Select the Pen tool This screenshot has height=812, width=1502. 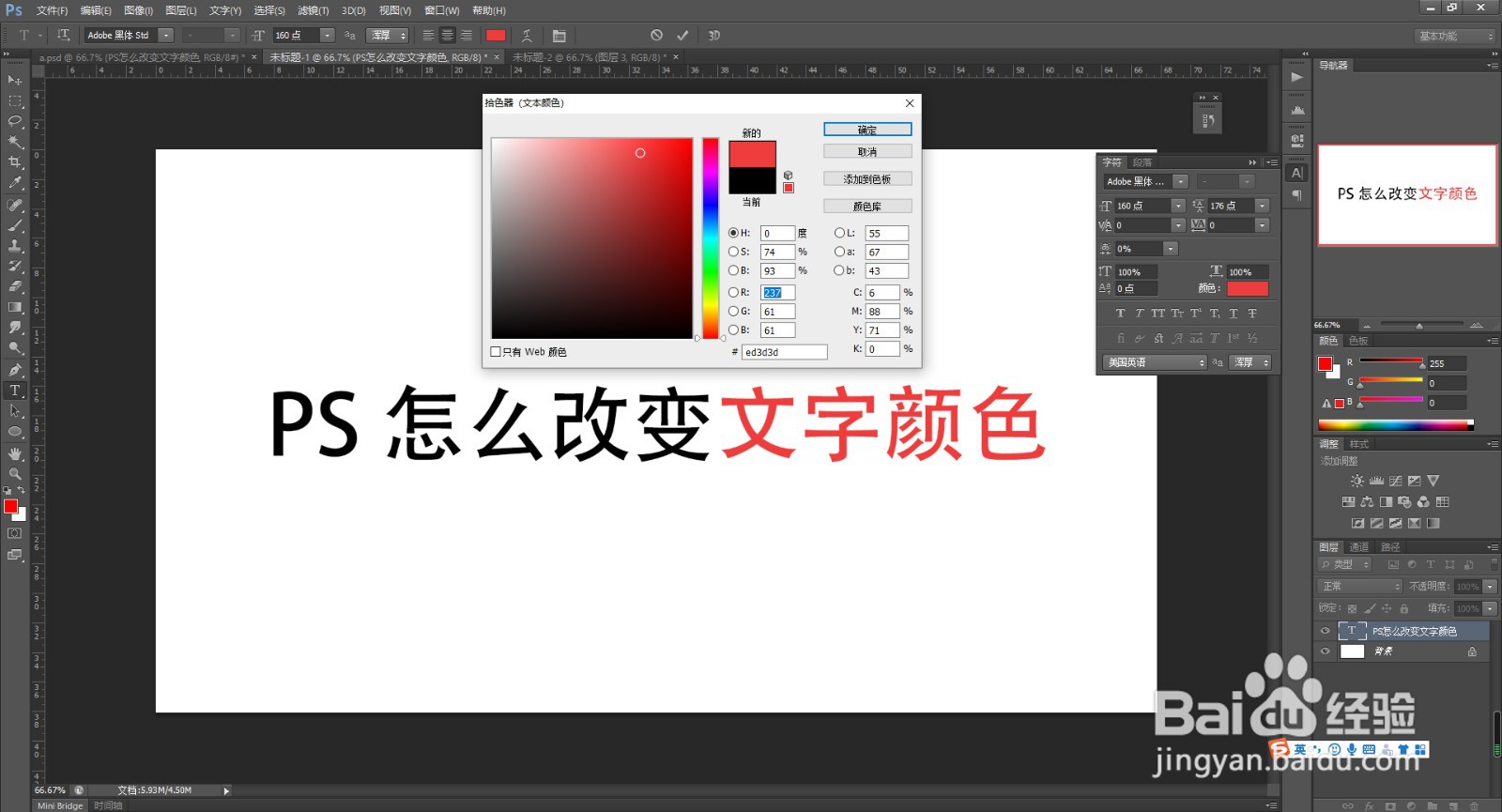[14, 370]
